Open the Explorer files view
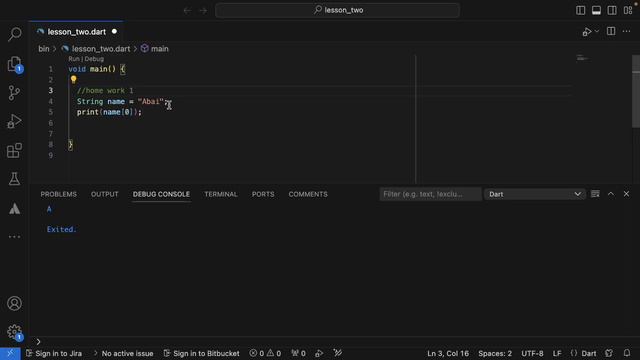This screenshot has height=360, width=640. tap(14, 64)
